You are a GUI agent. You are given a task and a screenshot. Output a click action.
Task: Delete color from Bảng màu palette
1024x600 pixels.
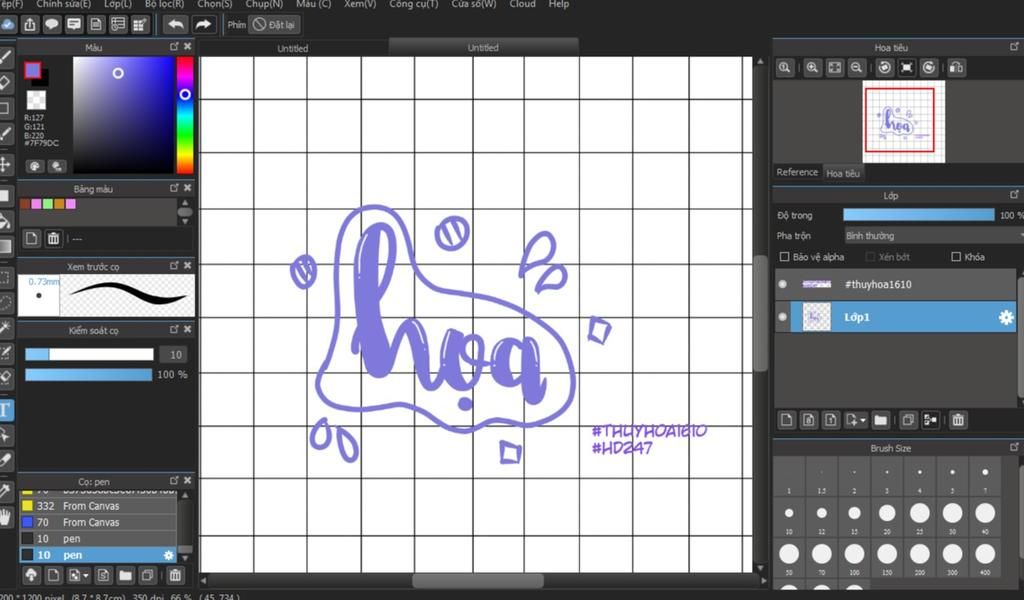coord(54,238)
